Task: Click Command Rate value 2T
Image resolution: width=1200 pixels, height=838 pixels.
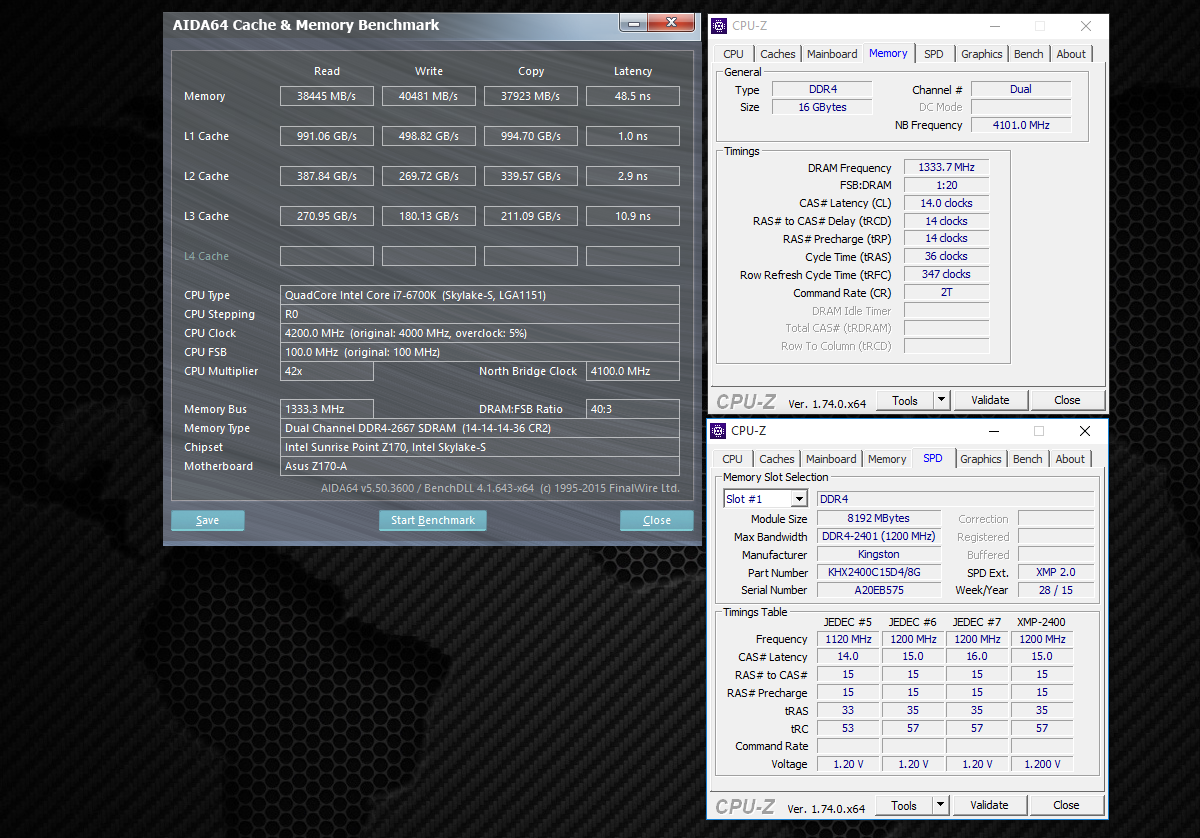Action: (x=946, y=292)
